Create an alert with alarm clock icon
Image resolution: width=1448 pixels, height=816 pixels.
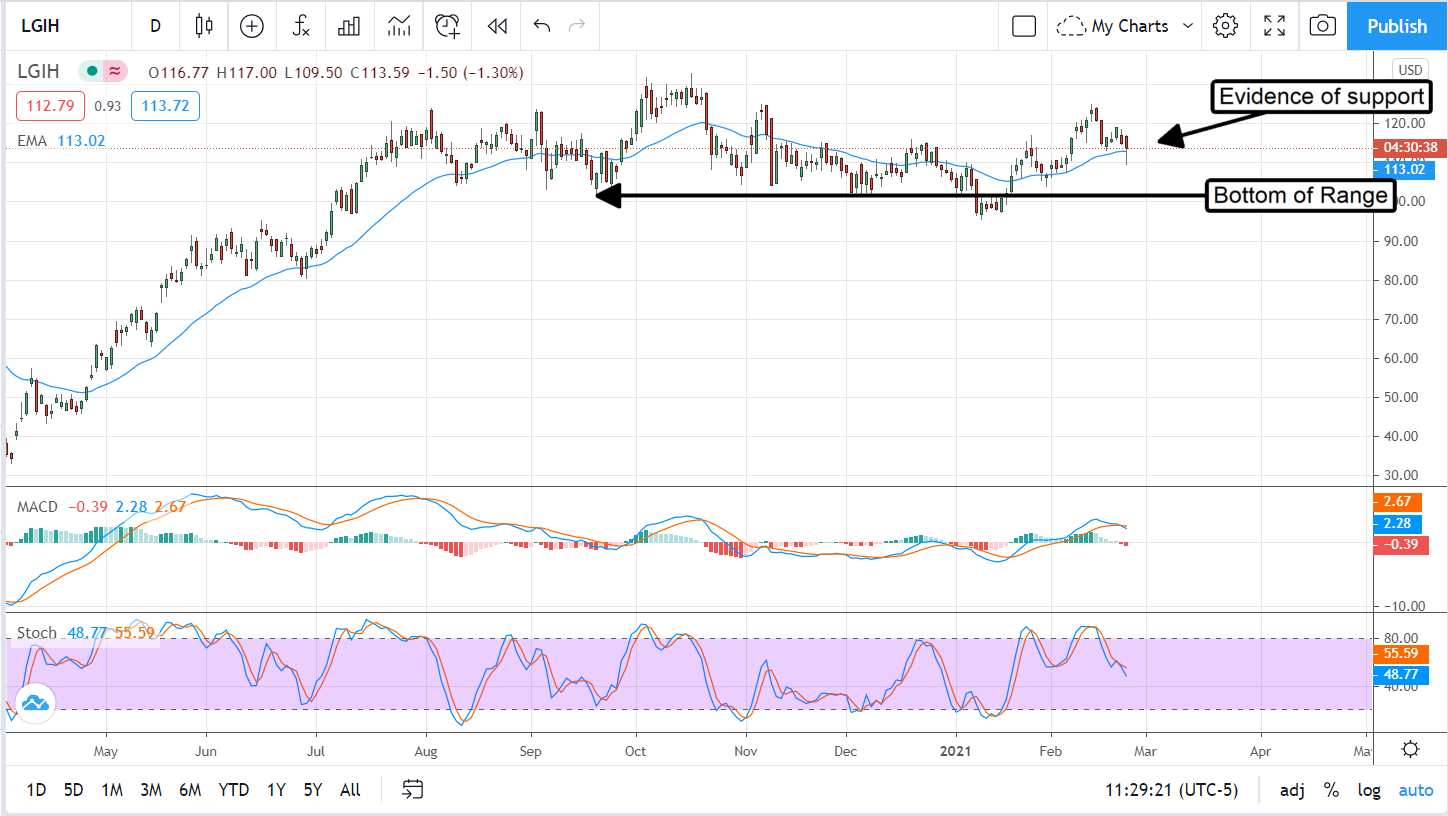coord(447,26)
